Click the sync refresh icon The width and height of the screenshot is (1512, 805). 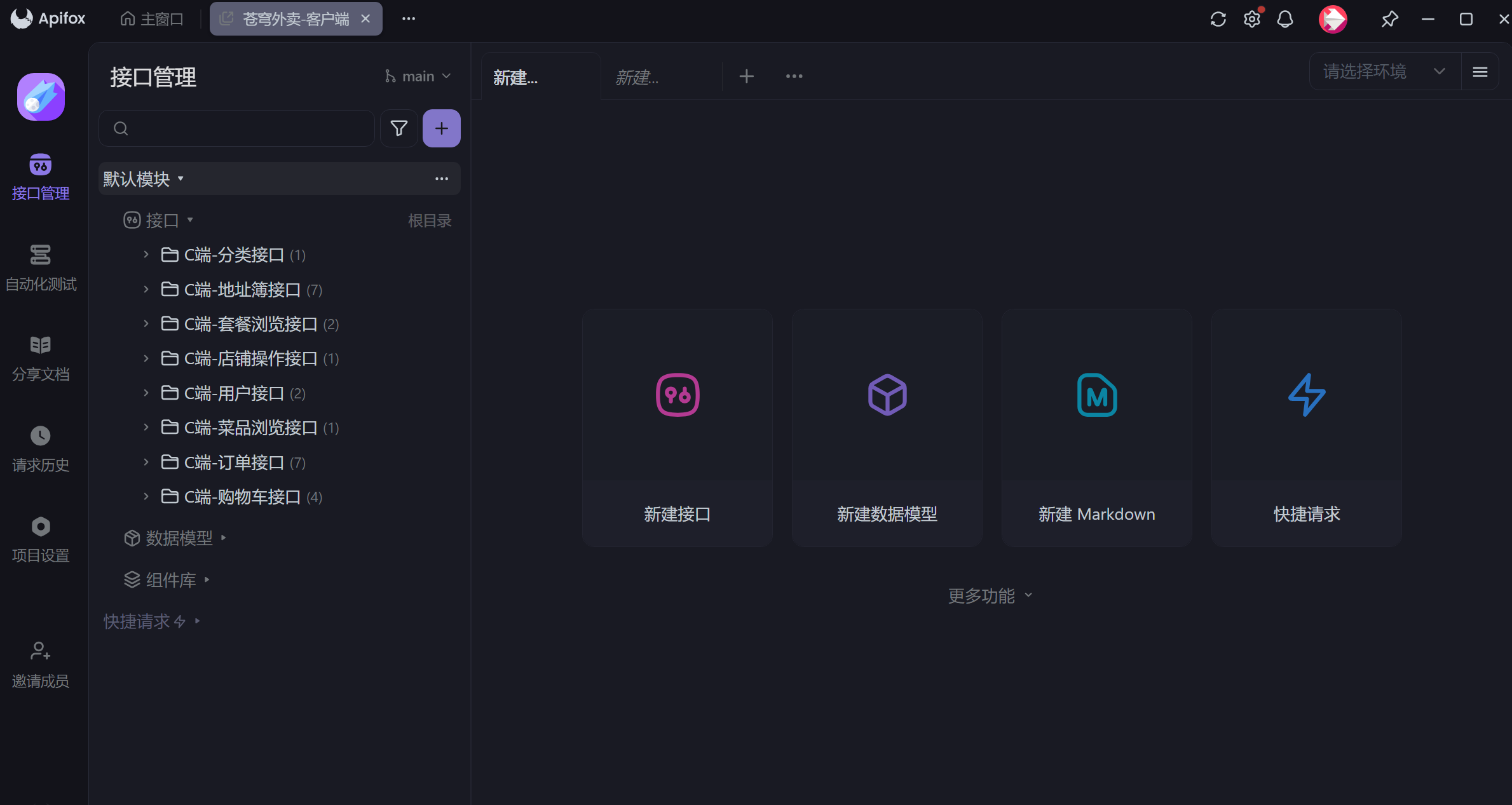tap(1218, 19)
